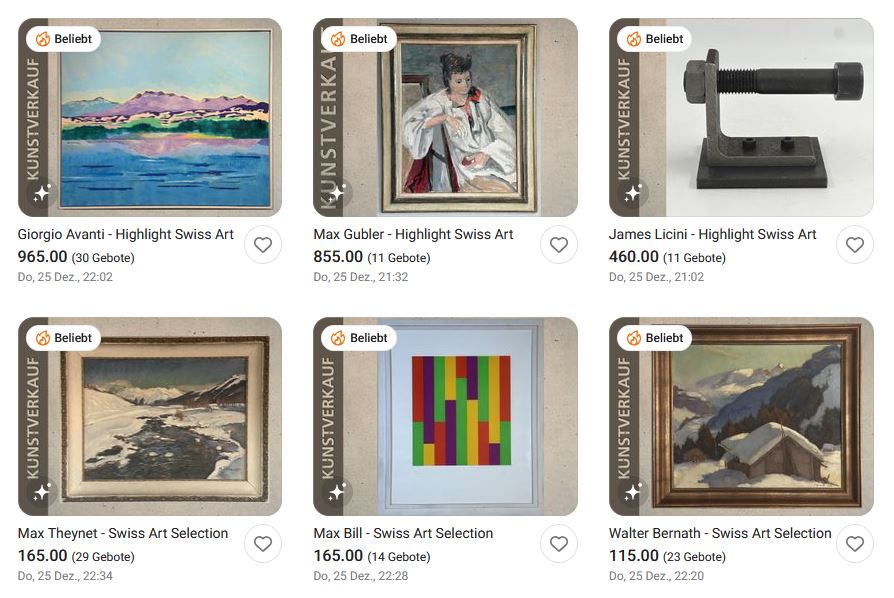Open Max Gubler - Highlight Swiss Art title
This screenshot has height=598, width=894.
pyautogui.click(x=413, y=234)
